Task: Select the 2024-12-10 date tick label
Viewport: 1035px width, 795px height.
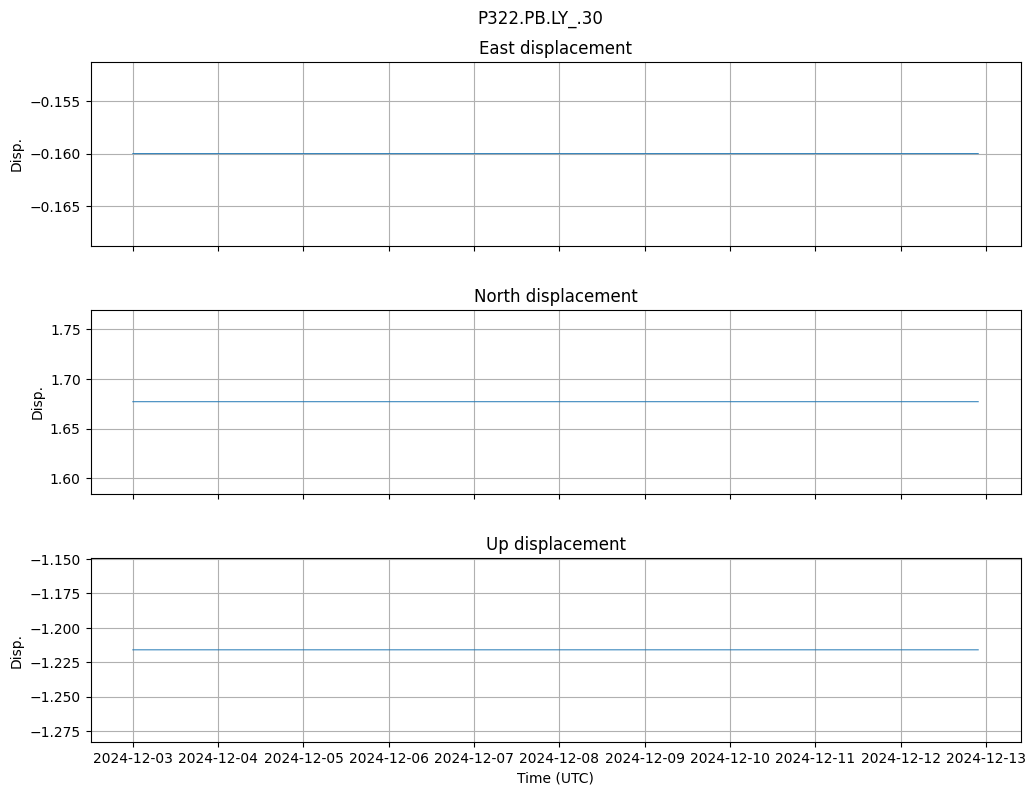Action: click(x=730, y=758)
